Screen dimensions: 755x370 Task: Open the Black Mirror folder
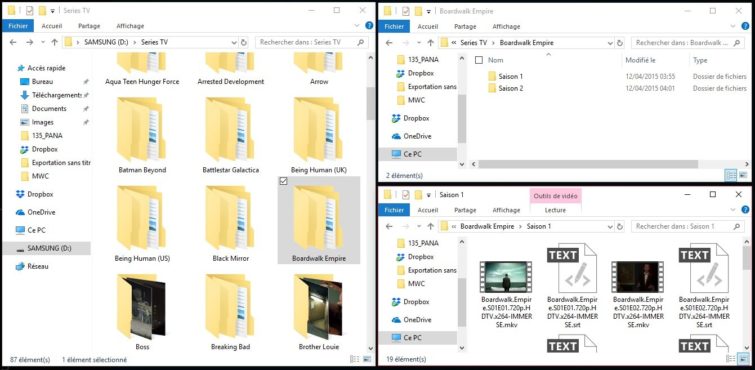231,224
